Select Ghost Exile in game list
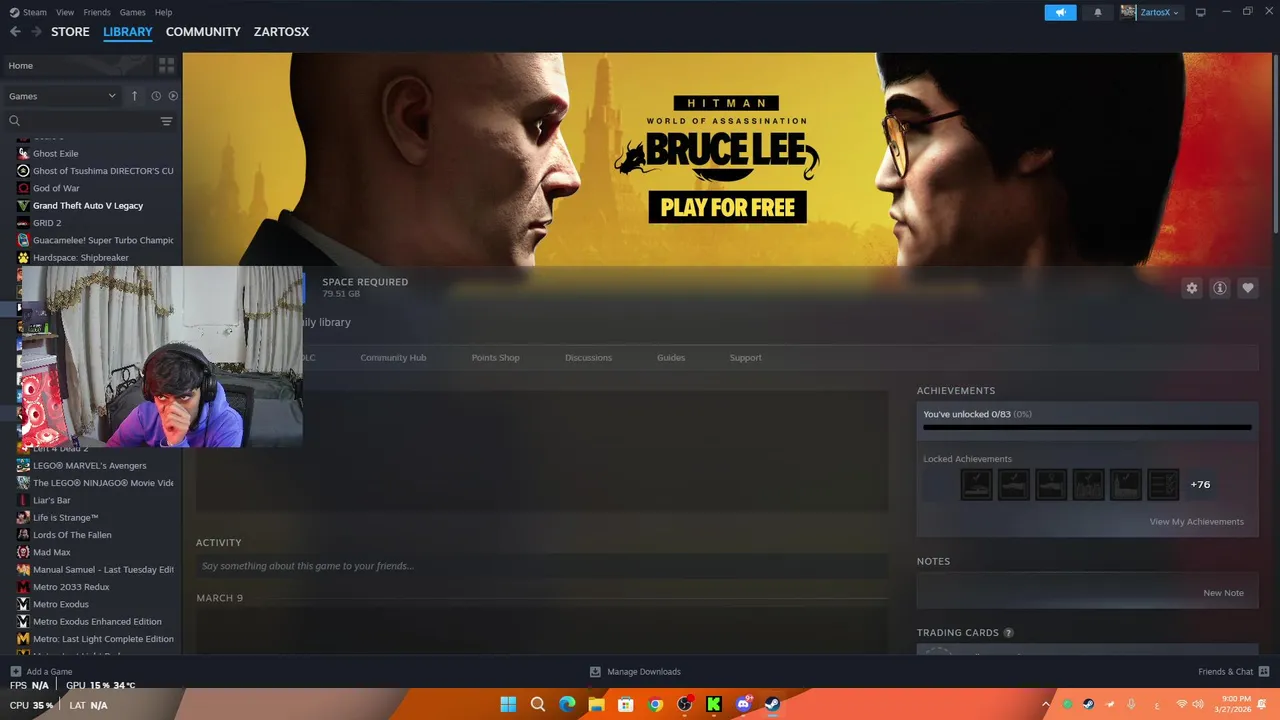The width and height of the screenshot is (1280, 720). point(55,153)
